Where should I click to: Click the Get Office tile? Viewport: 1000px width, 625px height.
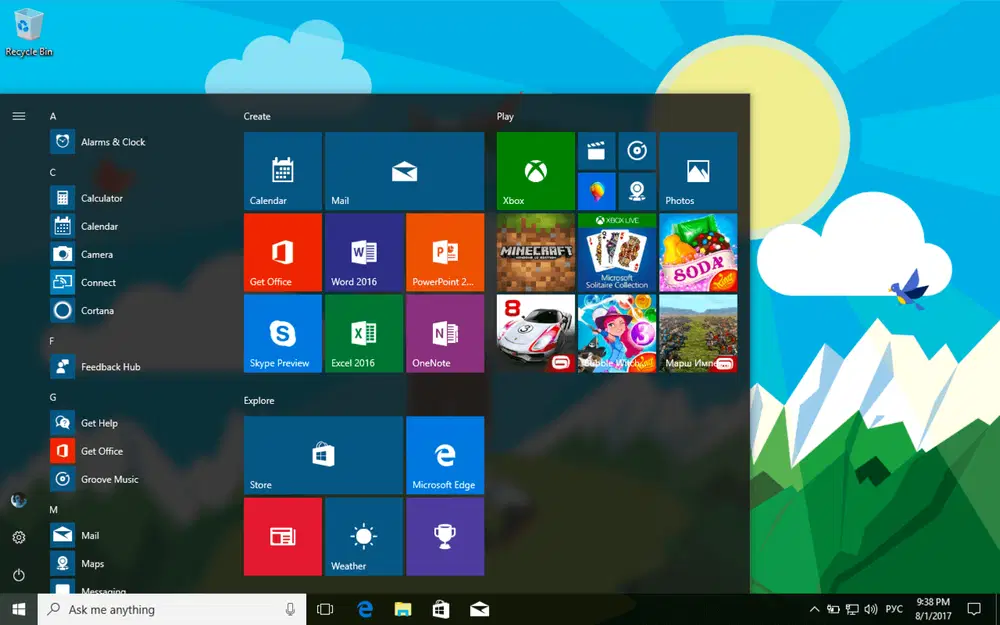(x=283, y=252)
